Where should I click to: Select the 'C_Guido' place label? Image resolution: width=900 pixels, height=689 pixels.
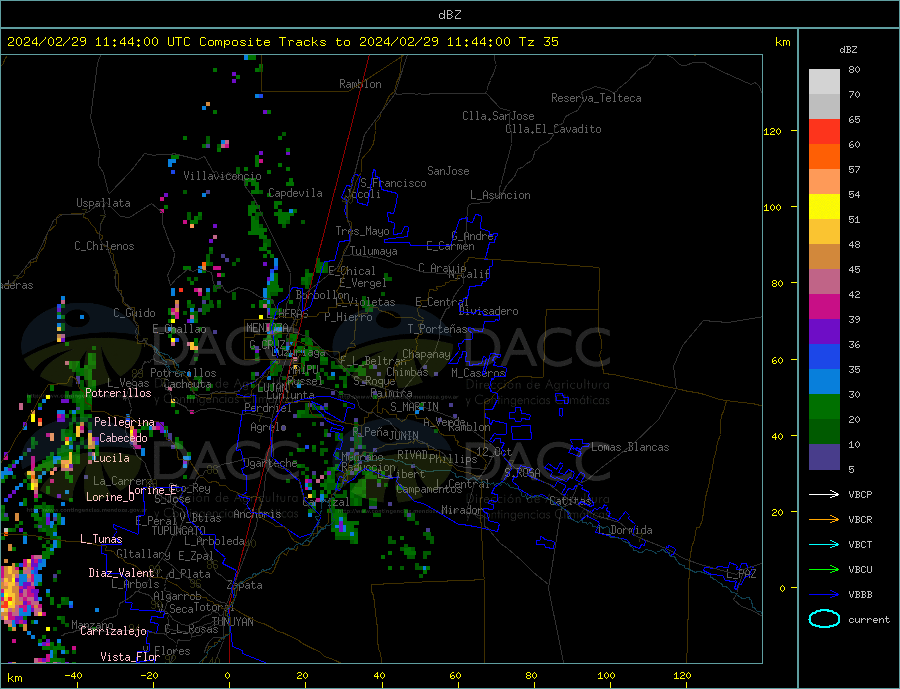click(x=134, y=313)
